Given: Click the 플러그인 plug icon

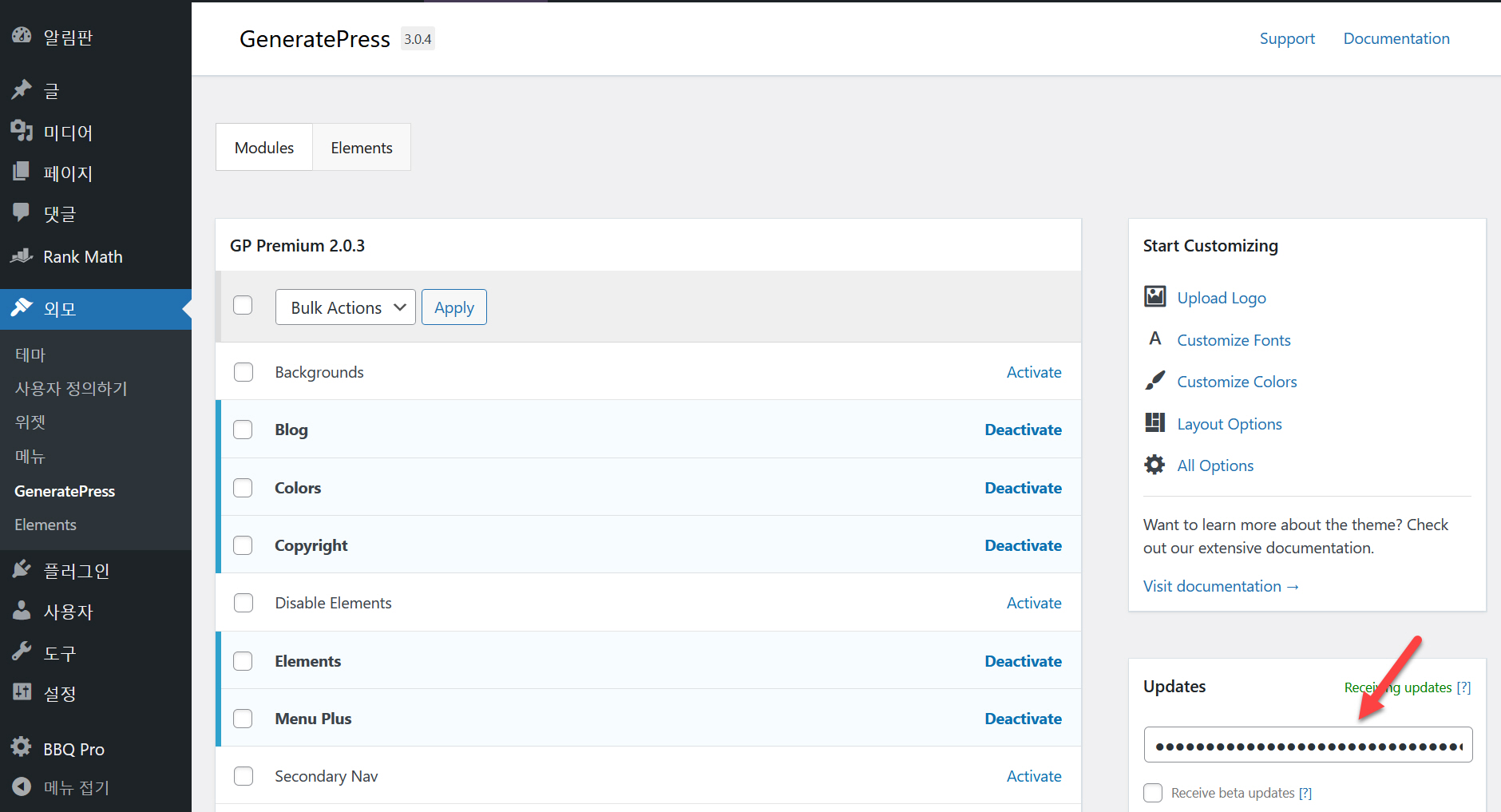Looking at the screenshot, I should (22, 569).
